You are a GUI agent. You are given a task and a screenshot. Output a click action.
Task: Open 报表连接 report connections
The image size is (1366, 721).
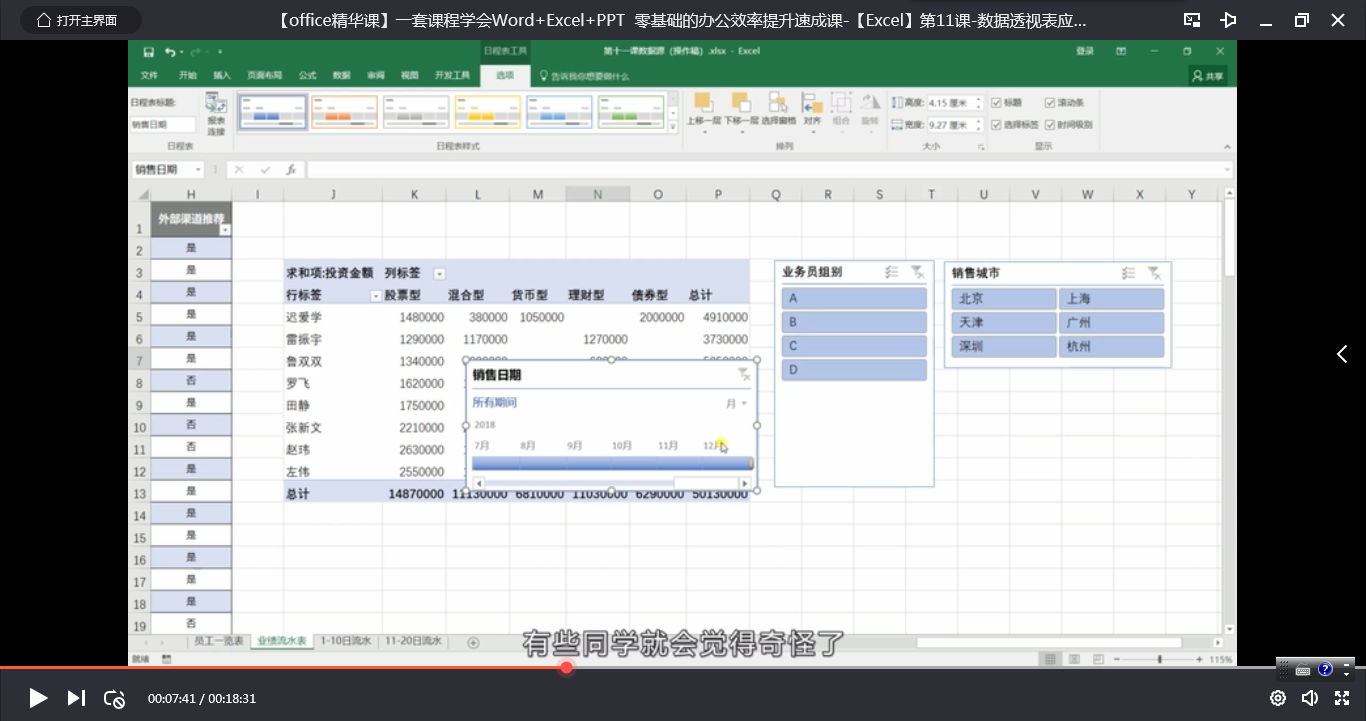point(216,114)
